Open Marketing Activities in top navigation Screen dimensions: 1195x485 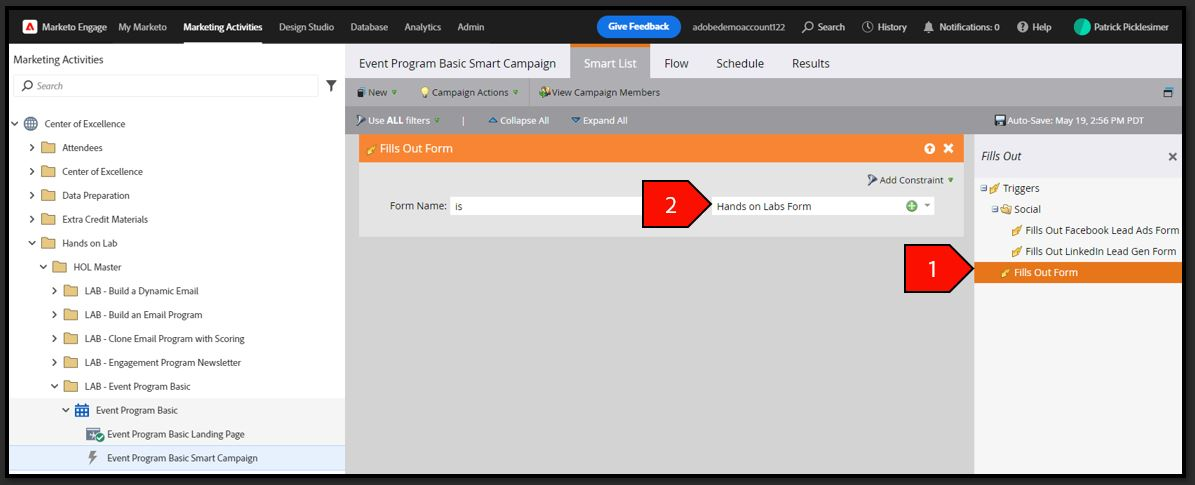pyautogui.click(x=223, y=27)
